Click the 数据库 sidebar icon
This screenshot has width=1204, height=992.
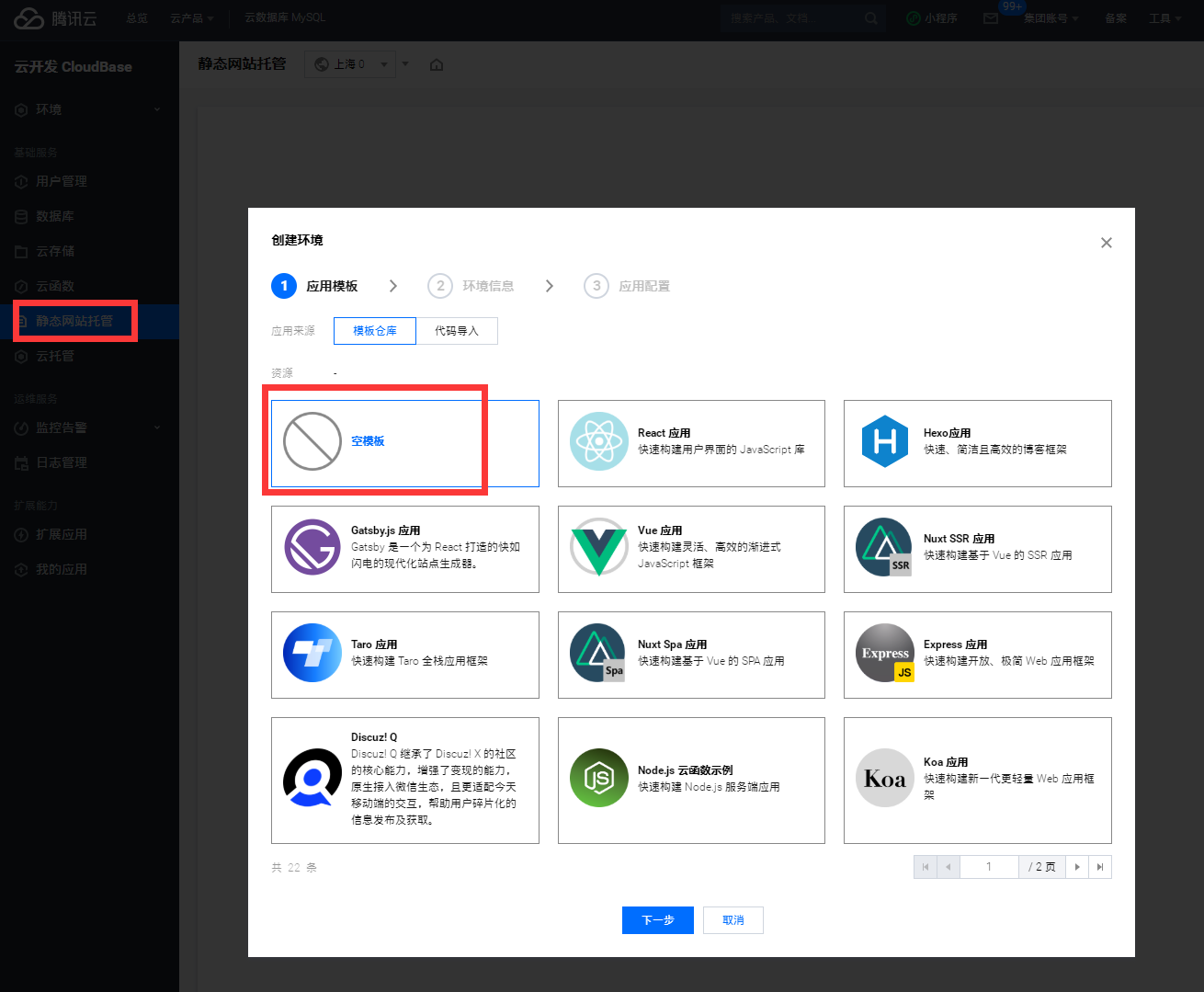pyautogui.click(x=21, y=216)
